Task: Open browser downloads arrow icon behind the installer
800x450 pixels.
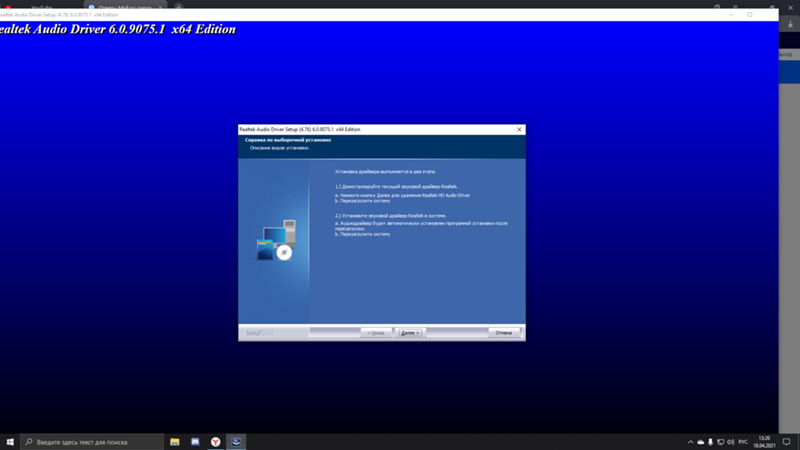Action: click(790, 24)
